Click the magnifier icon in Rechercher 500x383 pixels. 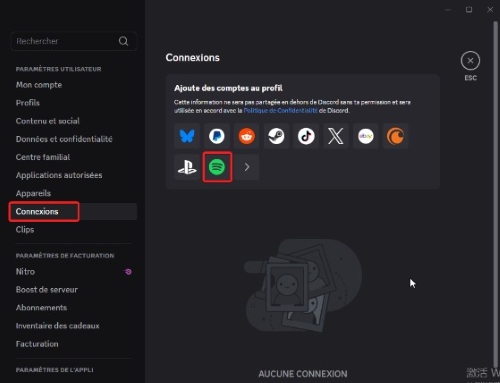coord(123,41)
